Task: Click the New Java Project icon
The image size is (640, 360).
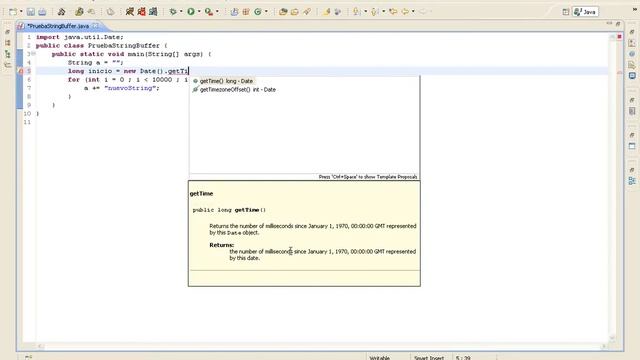Action: 234,12
